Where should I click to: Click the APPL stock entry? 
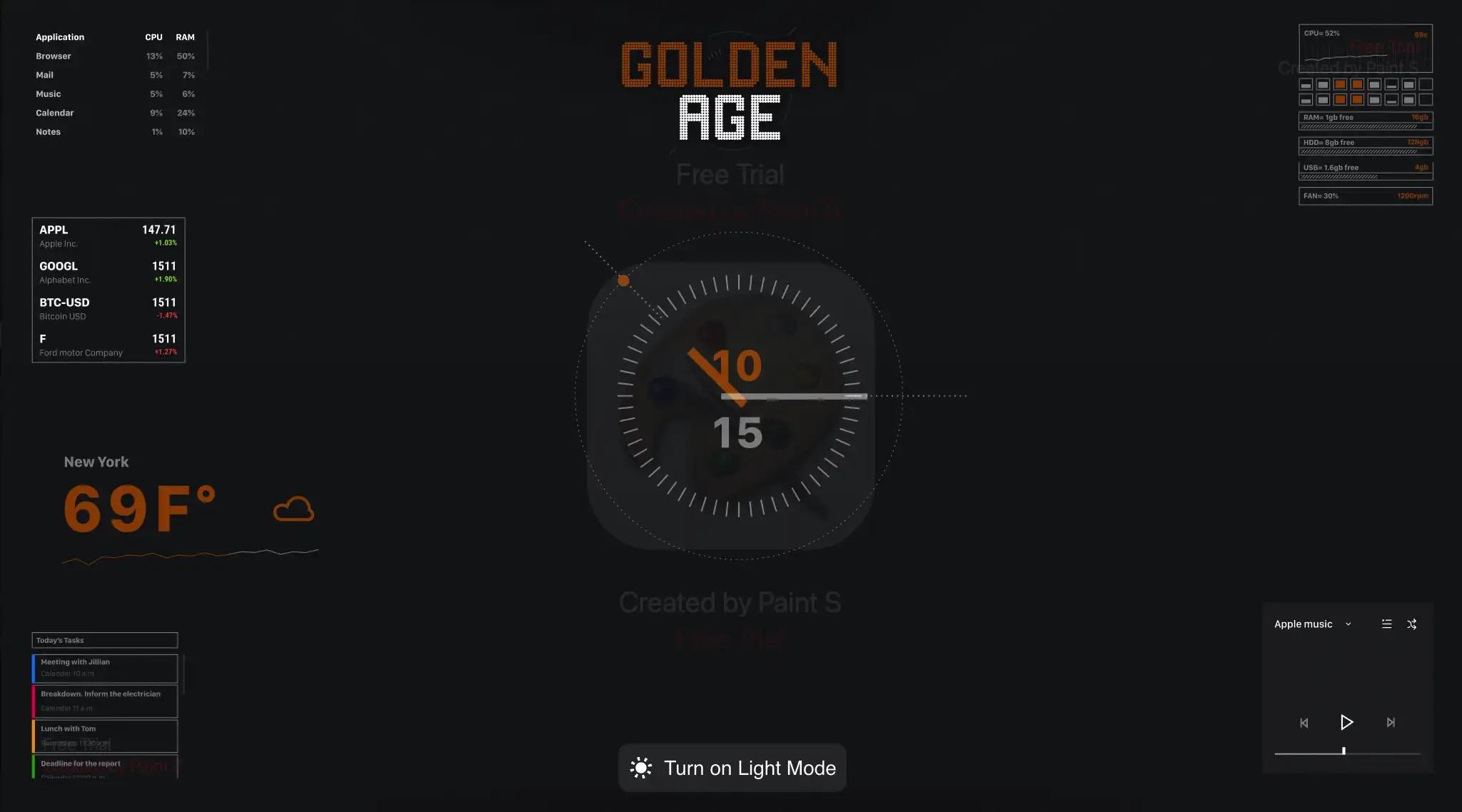107,235
